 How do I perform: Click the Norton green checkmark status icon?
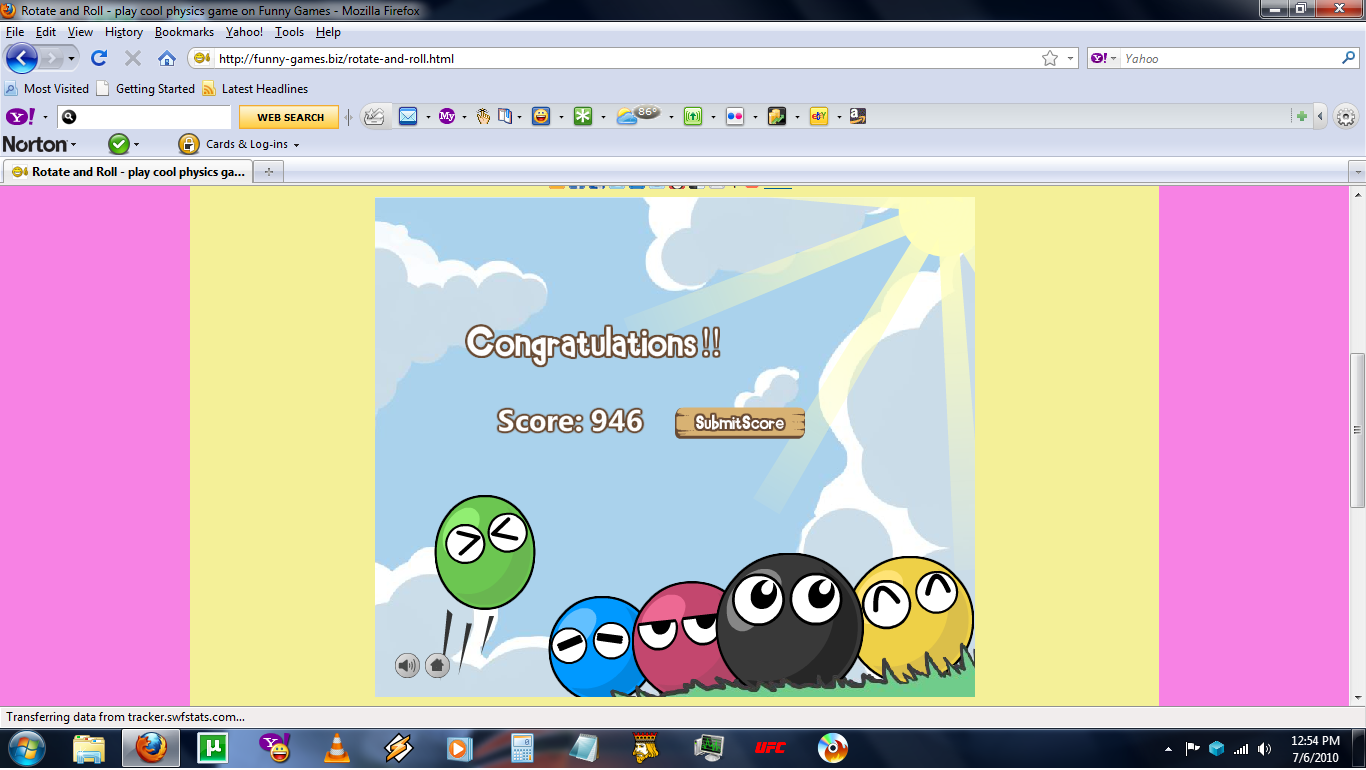pyautogui.click(x=119, y=144)
